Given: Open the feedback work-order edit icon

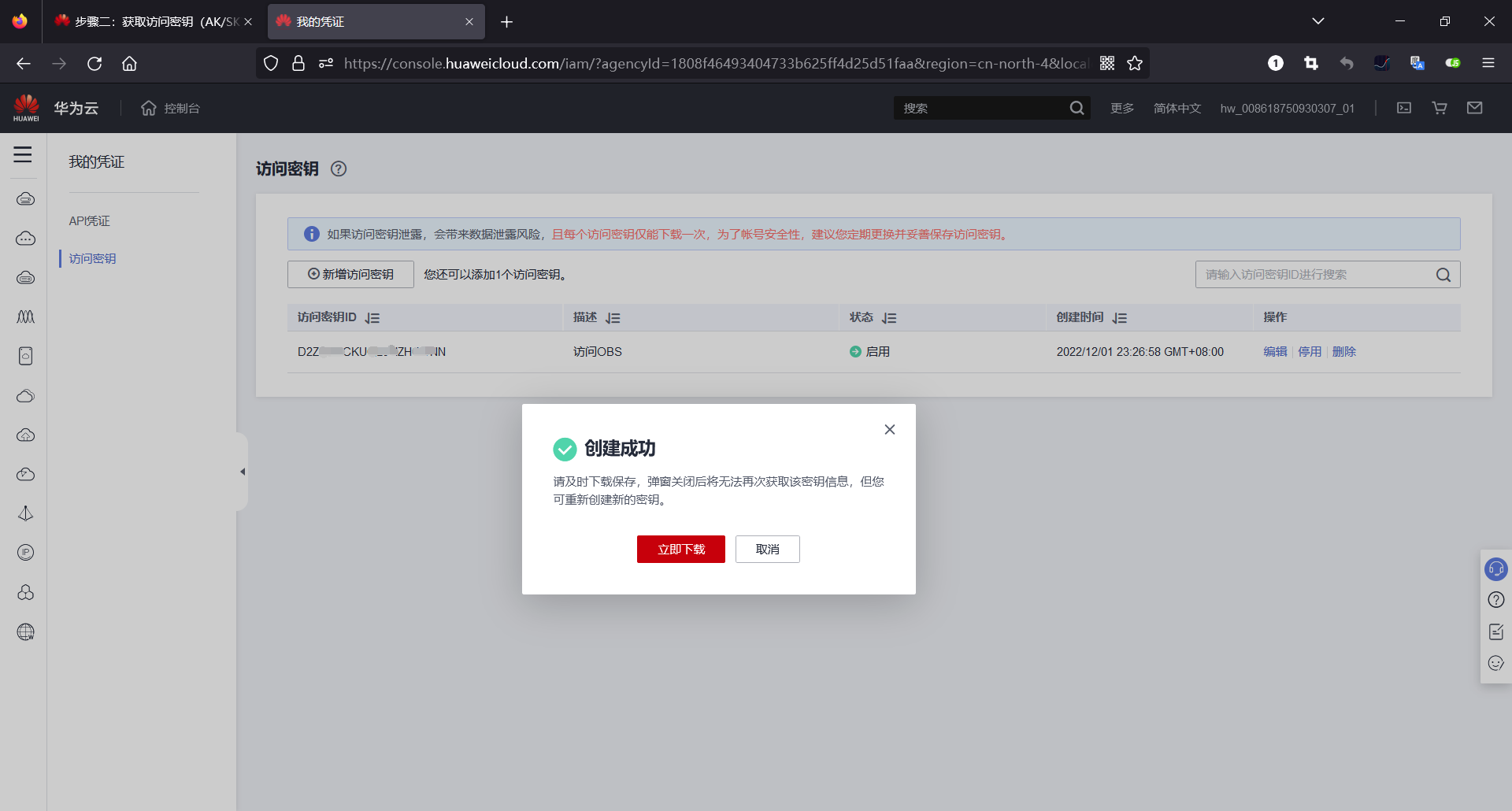Looking at the screenshot, I should pos(1495,631).
